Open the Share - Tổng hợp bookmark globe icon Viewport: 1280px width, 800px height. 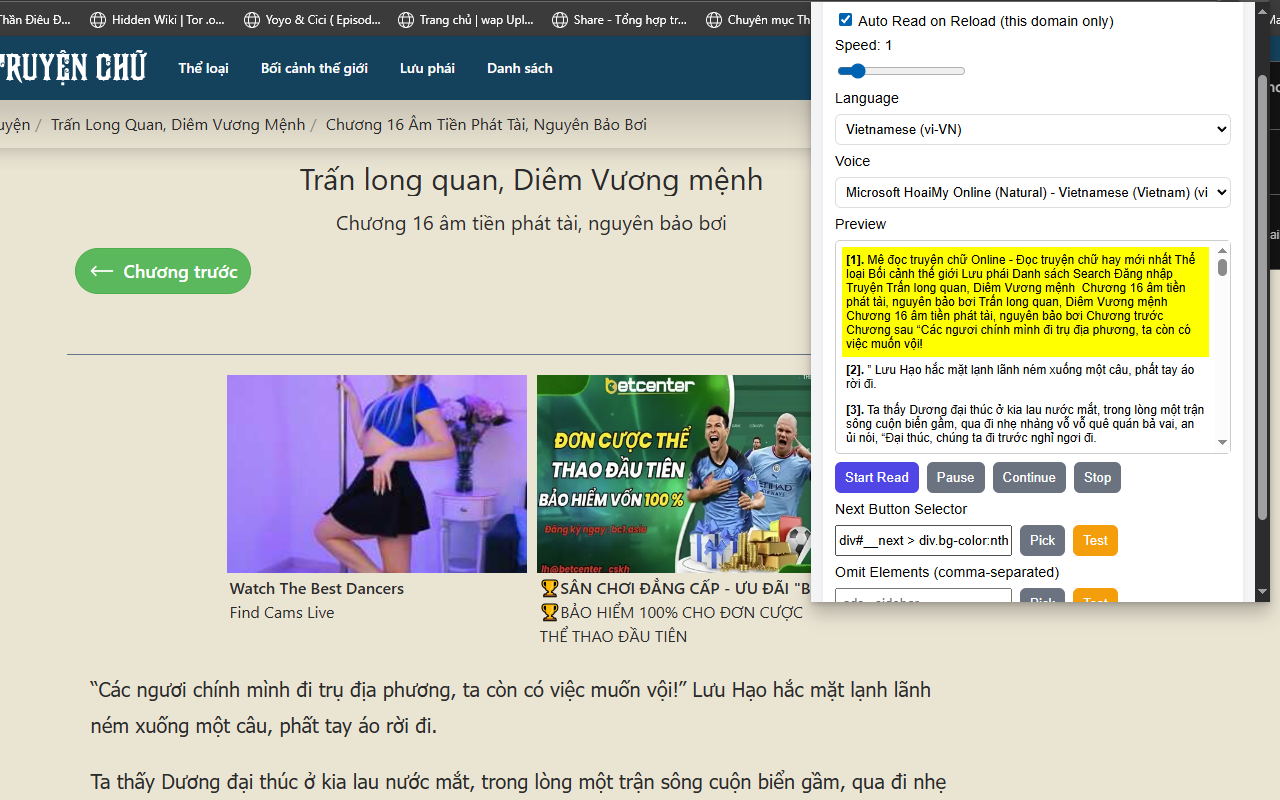point(559,19)
